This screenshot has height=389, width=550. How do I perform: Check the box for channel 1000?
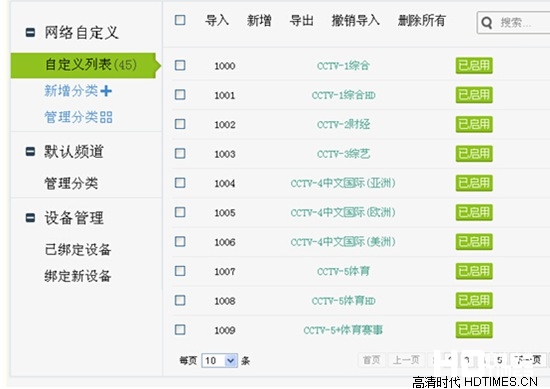tap(180, 65)
